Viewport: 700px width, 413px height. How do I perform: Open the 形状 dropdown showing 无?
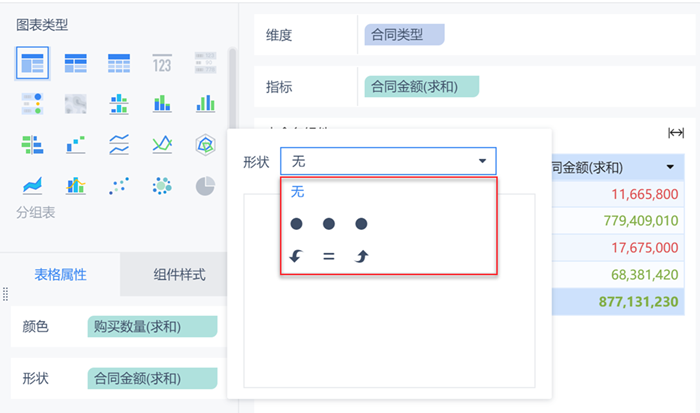(388, 161)
